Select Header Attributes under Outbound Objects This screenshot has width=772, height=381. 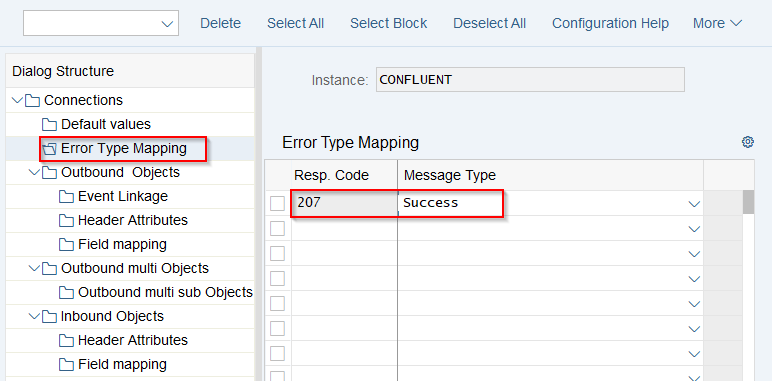132,220
